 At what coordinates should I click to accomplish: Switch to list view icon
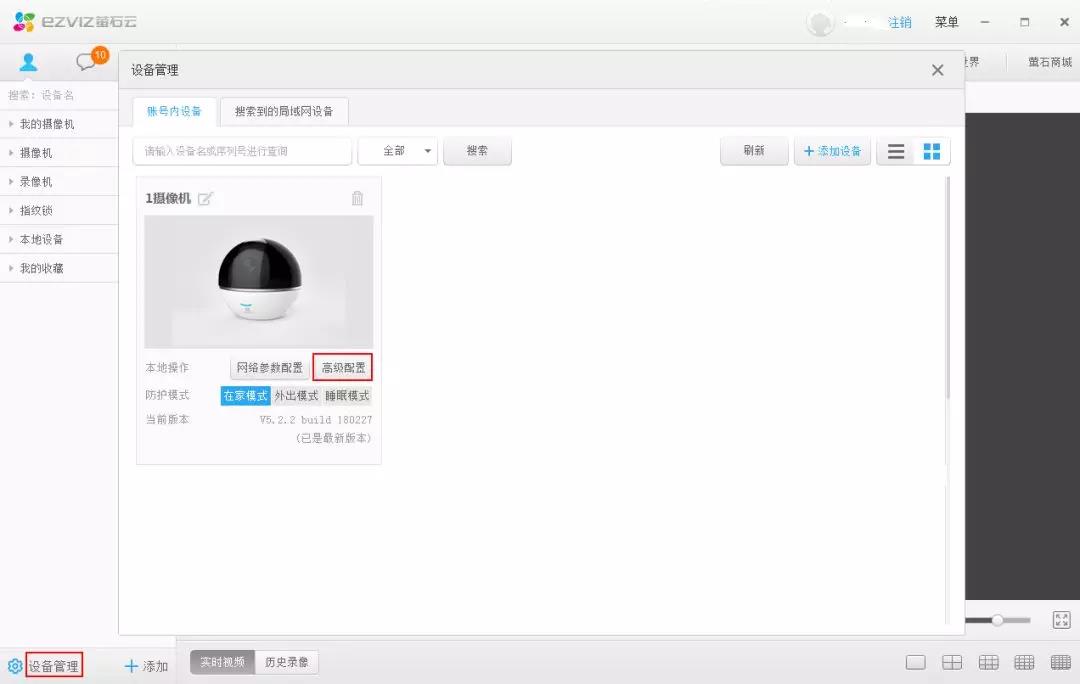pyautogui.click(x=896, y=151)
